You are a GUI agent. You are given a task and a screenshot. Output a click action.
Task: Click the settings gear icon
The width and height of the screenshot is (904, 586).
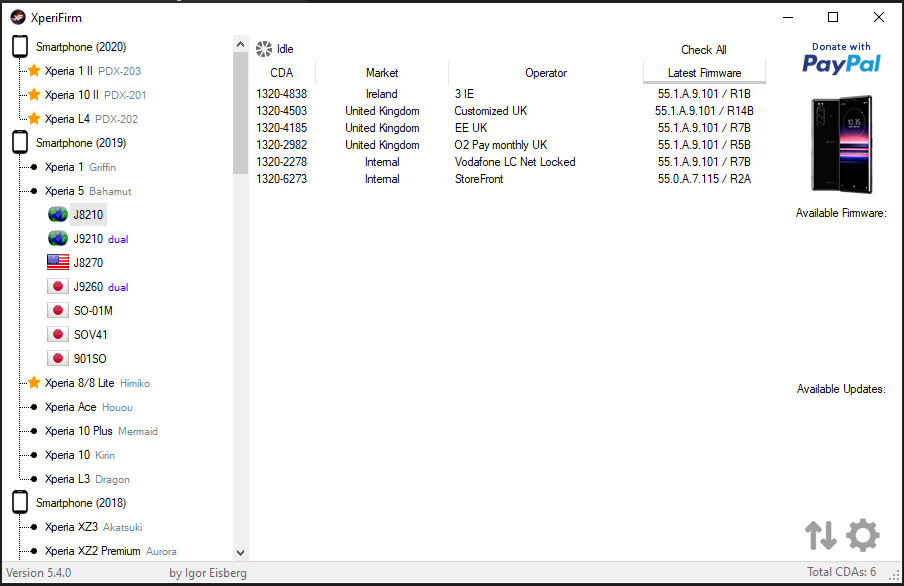(x=863, y=535)
